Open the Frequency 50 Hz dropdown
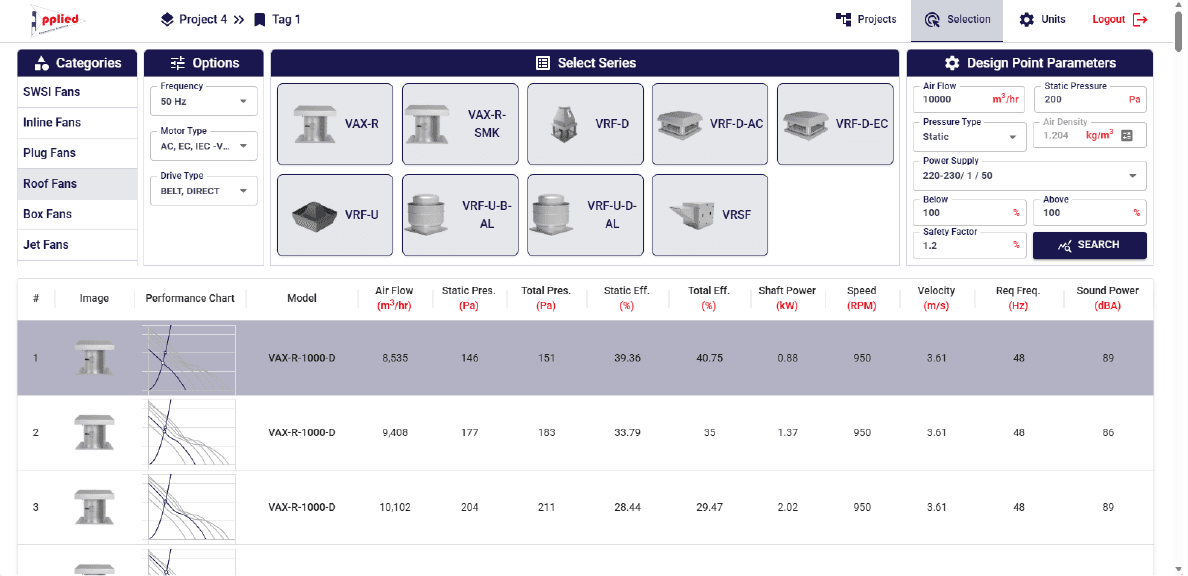The height and width of the screenshot is (576, 1188). pos(204,101)
